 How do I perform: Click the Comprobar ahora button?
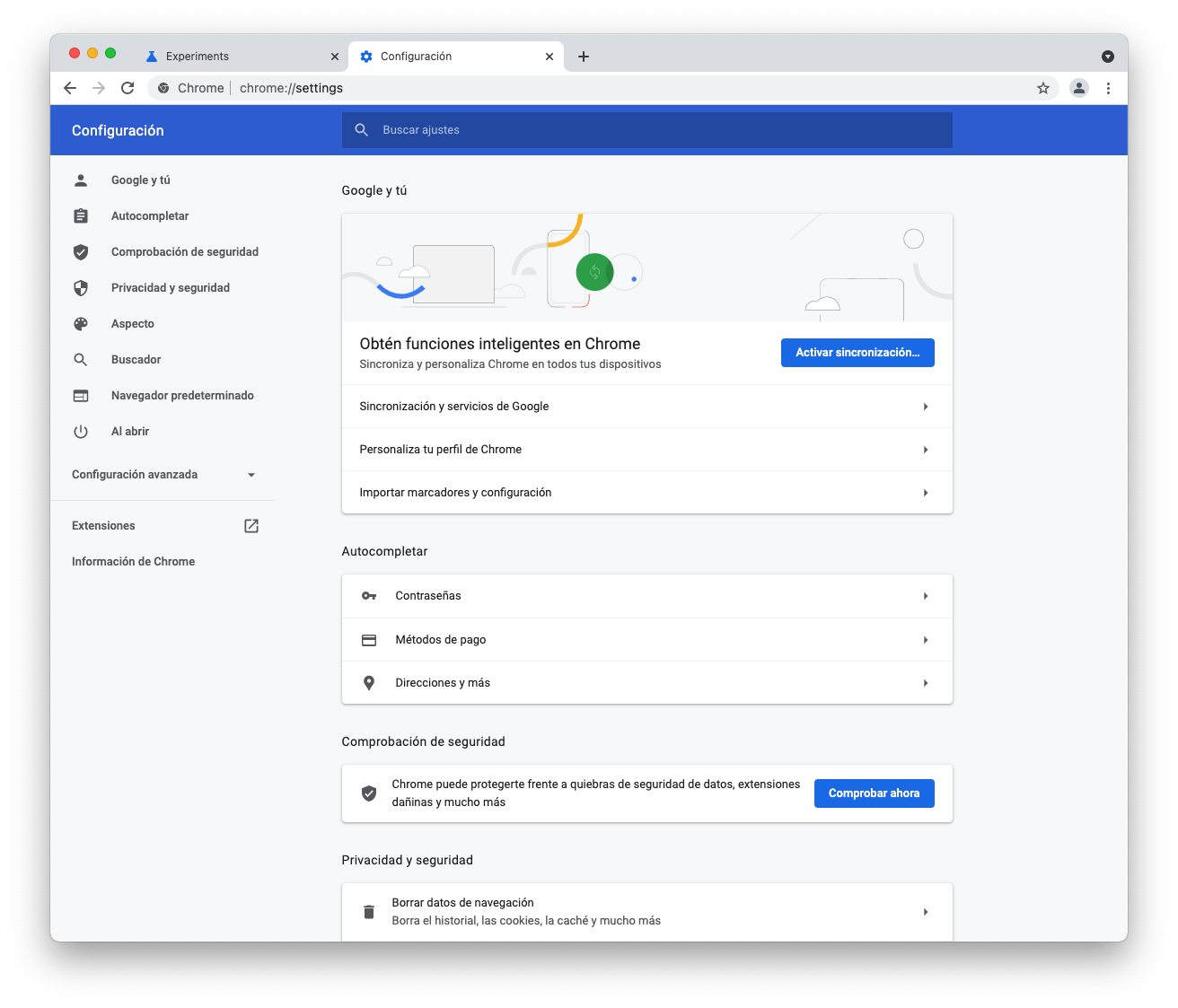[x=875, y=793]
